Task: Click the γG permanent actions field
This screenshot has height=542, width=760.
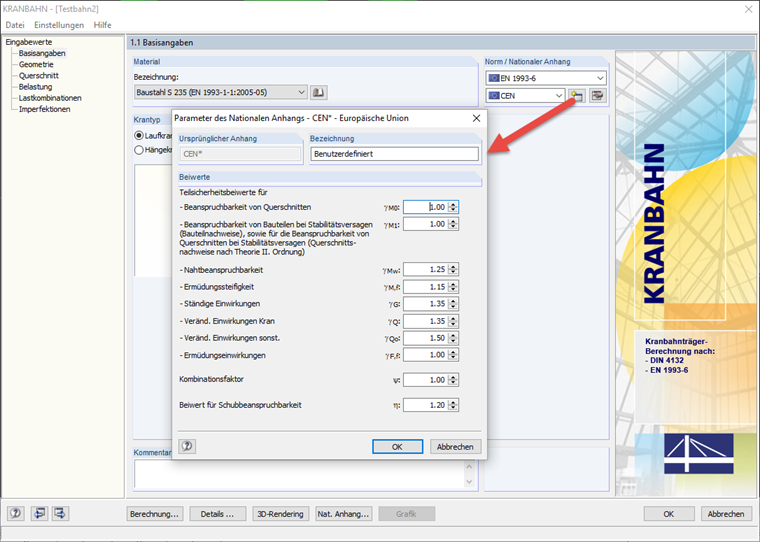Action: coord(426,304)
